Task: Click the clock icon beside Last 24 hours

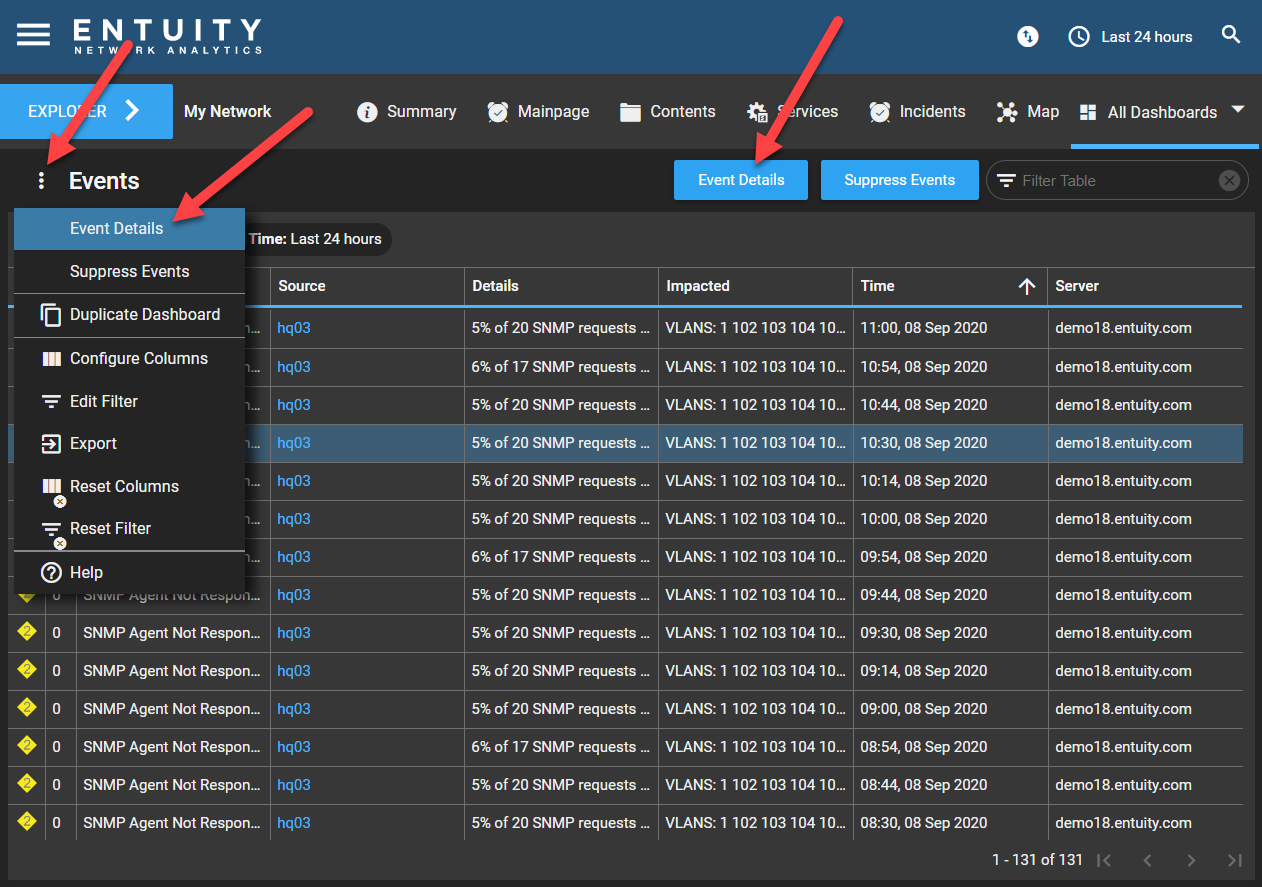Action: point(1079,37)
